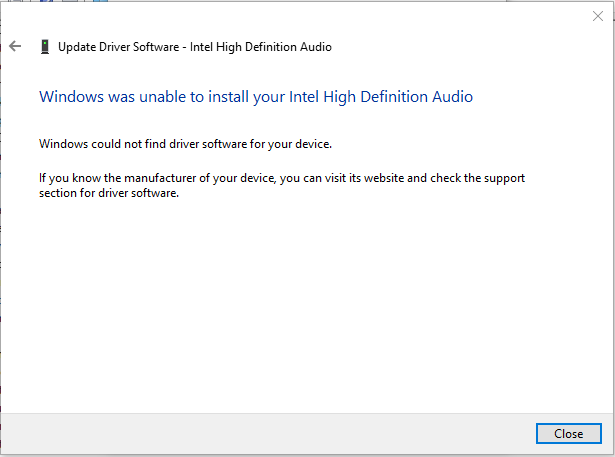Click the word 'Windows' starting the blue heading
The width and height of the screenshot is (615, 457).
coord(71,97)
